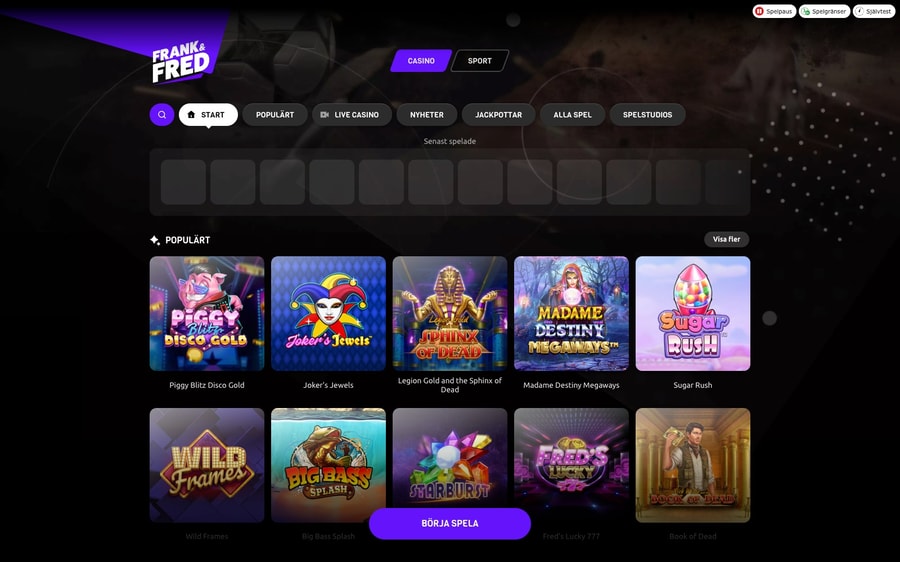Open the LIVE CASINO category
The image size is (900, 562).
[352, 115]
